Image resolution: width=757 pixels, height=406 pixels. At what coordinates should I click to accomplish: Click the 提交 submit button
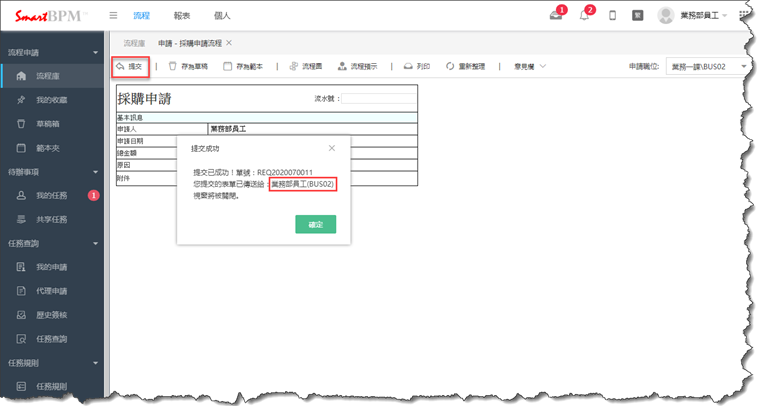130,67
